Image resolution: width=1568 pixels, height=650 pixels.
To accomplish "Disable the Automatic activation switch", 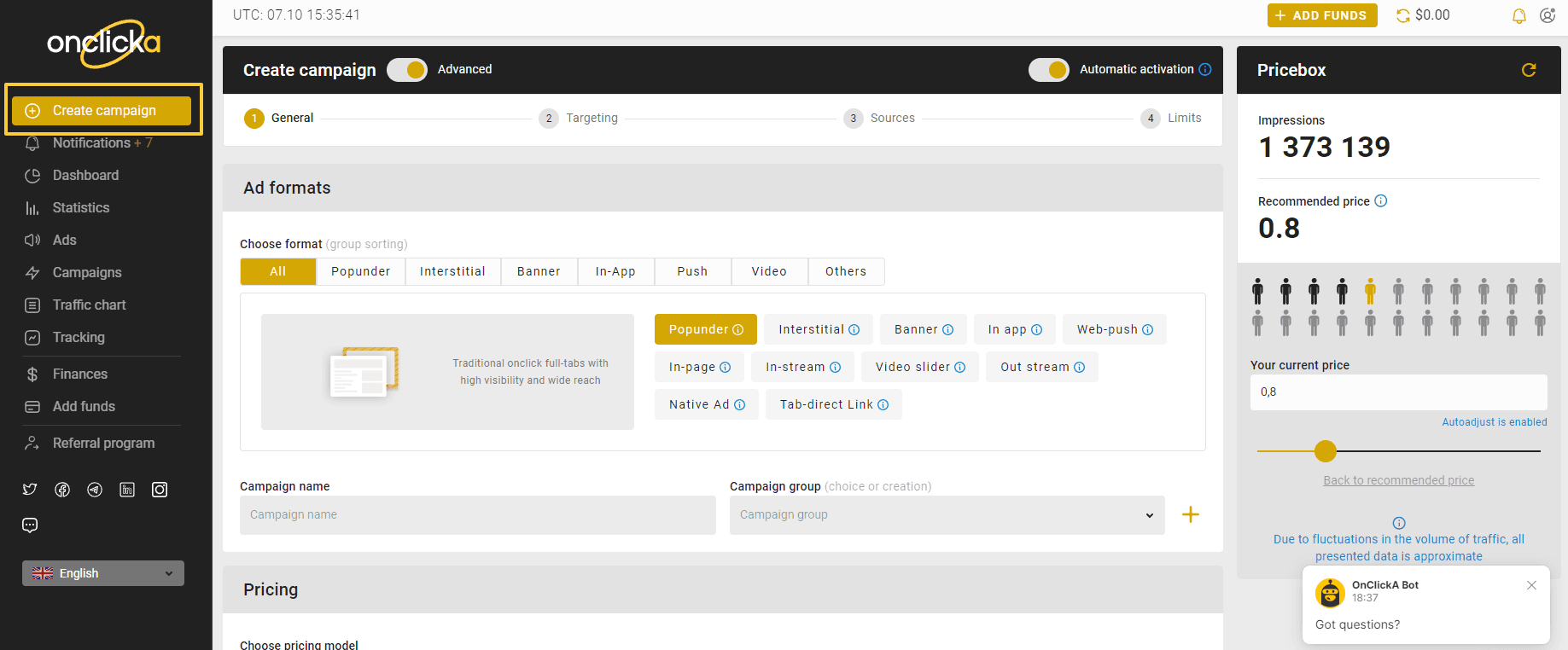I will 1048,70.
